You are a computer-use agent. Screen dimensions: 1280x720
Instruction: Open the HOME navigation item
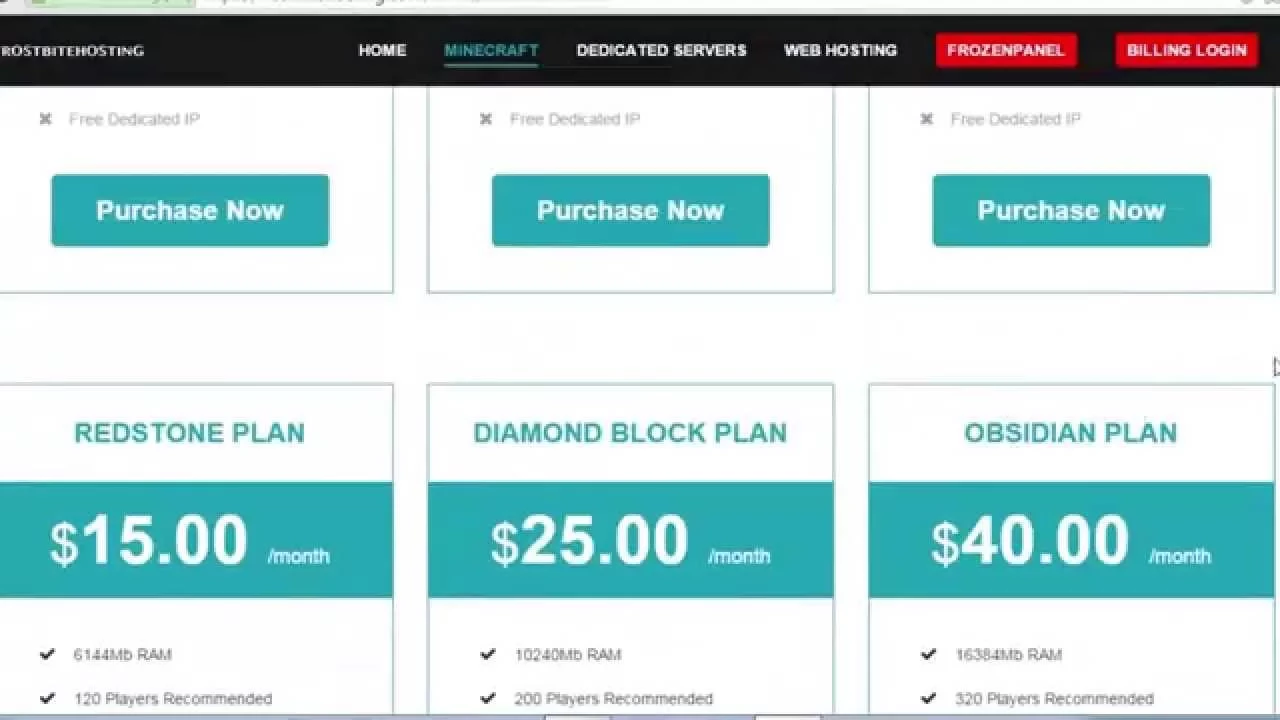tap(382, 50)
